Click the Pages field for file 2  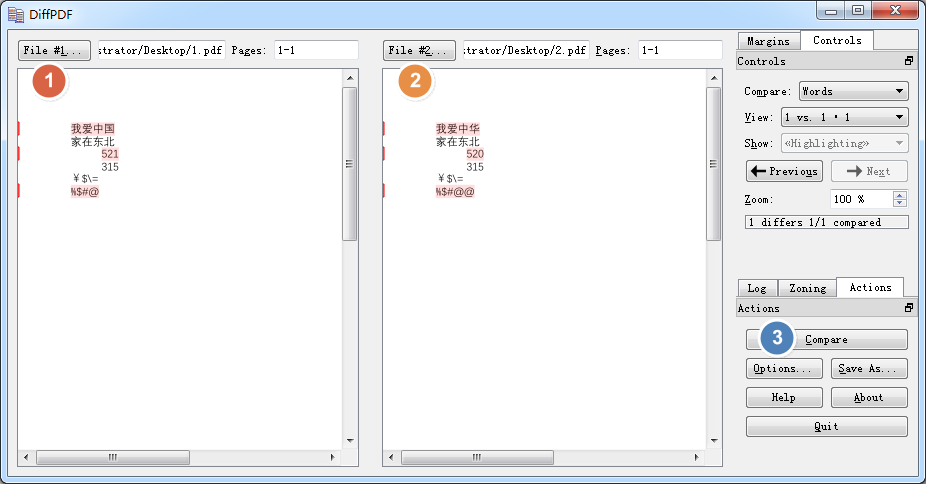[x=680, y=50]
